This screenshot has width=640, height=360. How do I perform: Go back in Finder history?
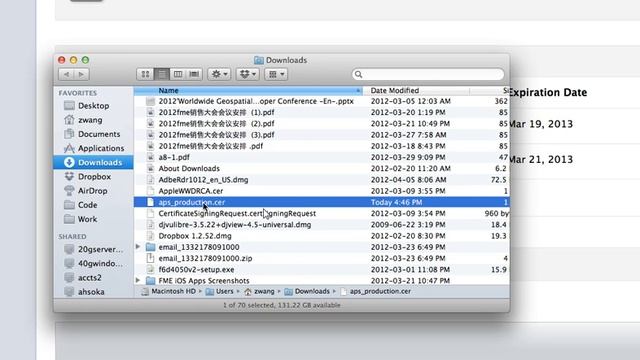pyautogui.click(x=67, y=74)
